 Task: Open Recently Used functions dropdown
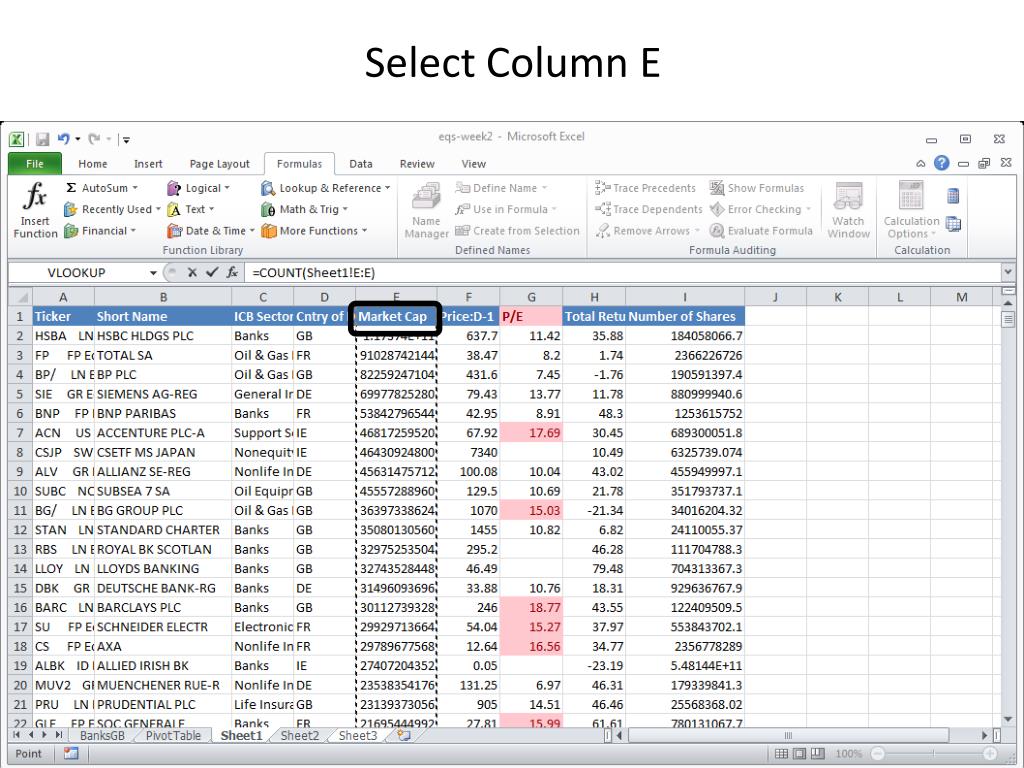[112, 210]
